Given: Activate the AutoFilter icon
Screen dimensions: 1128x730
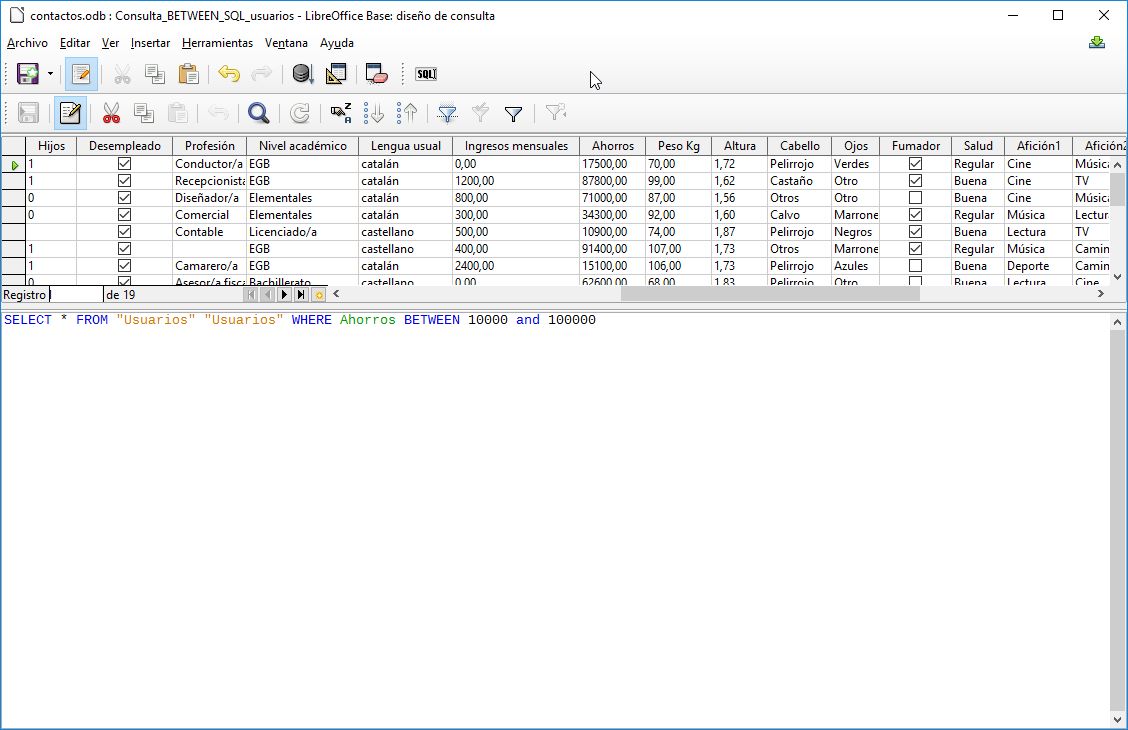Looking at the screenshot, I should 446,113.
